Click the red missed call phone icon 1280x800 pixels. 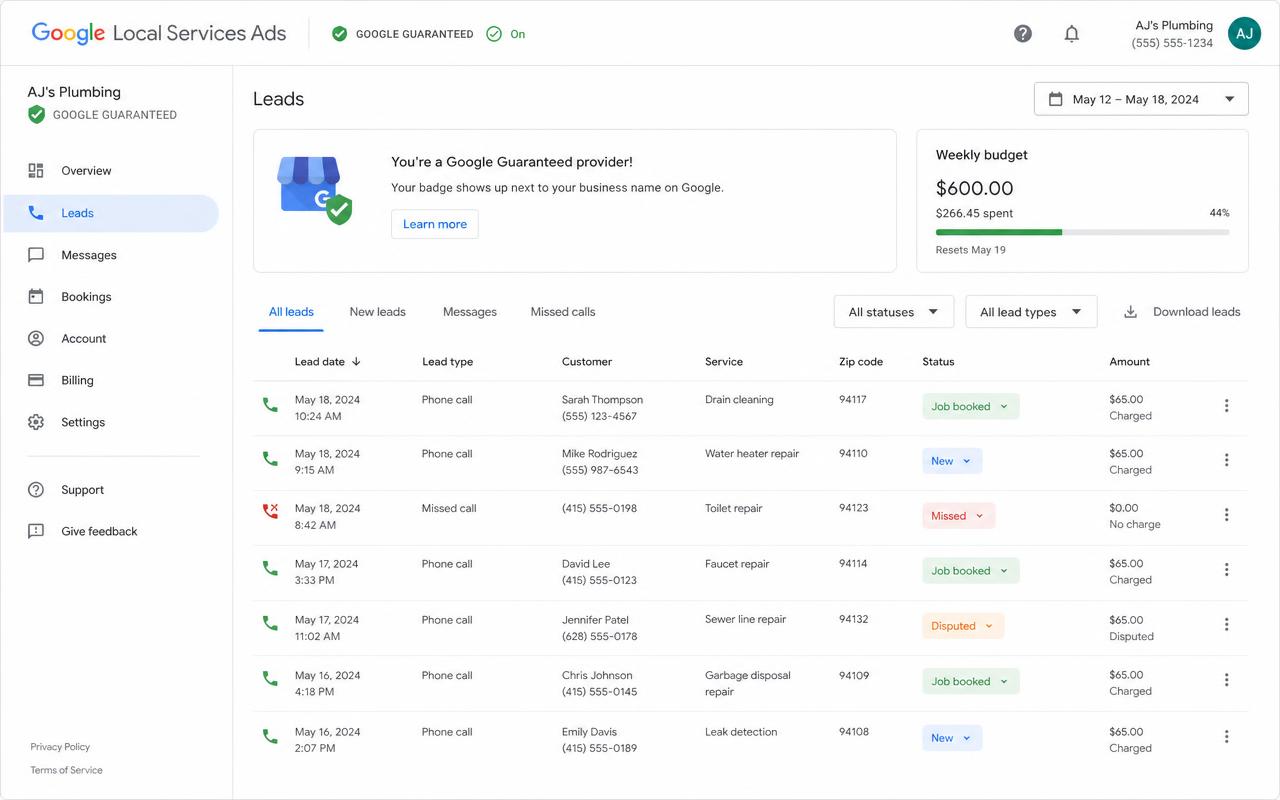click(x=270, y=511)
